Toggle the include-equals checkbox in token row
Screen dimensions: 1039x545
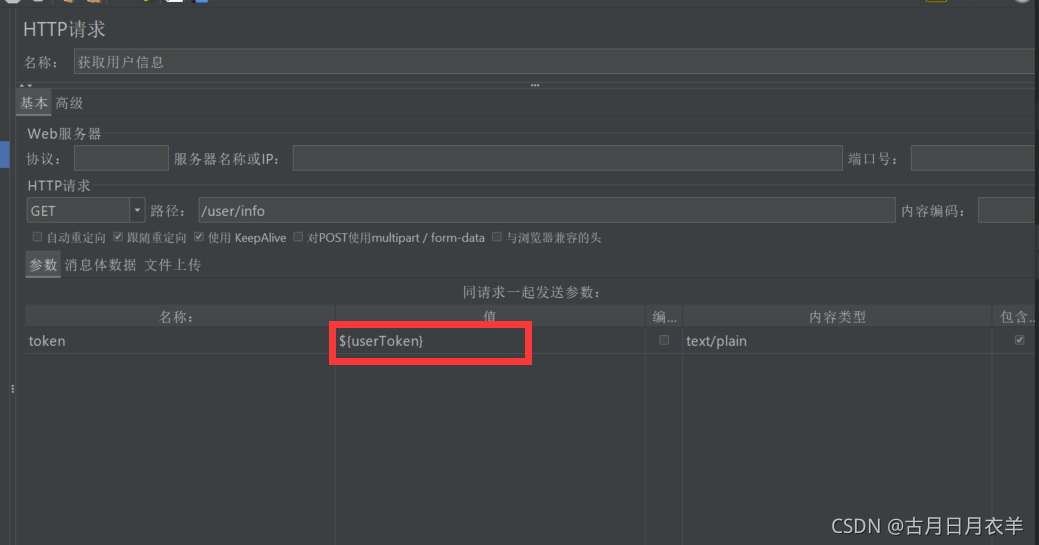coord(1019,340)
